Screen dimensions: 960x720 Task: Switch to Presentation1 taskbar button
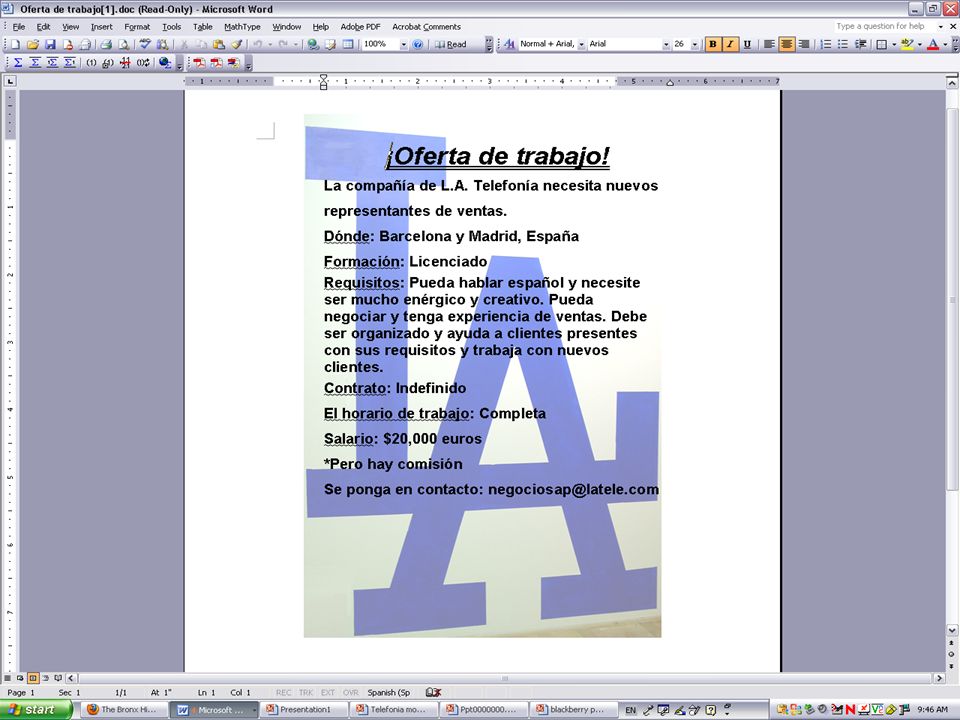305,710
